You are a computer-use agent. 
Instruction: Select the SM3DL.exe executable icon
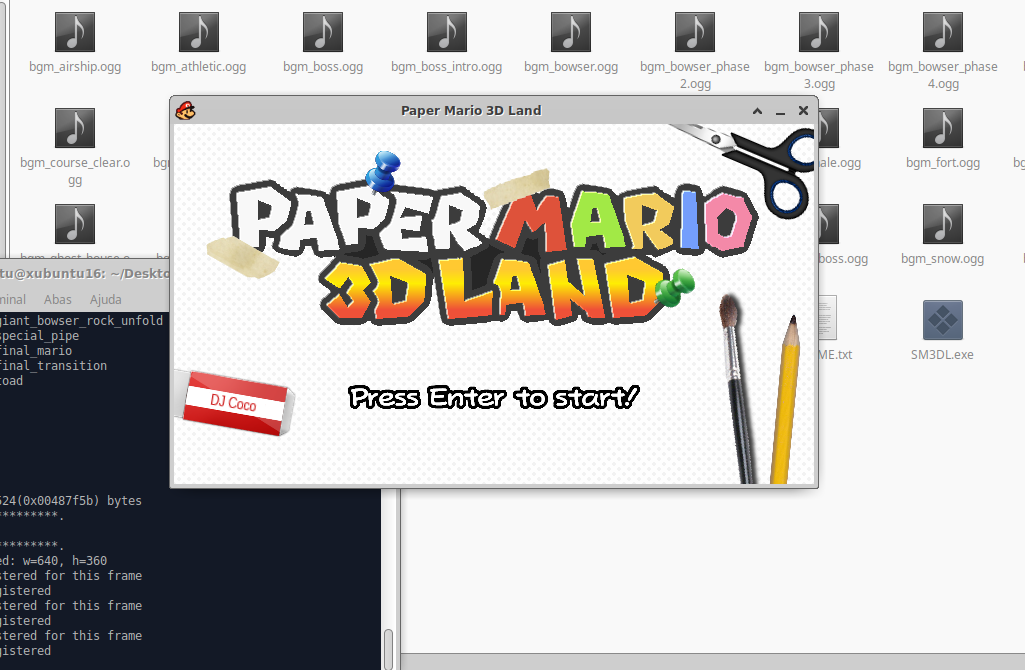coord(943,320)
